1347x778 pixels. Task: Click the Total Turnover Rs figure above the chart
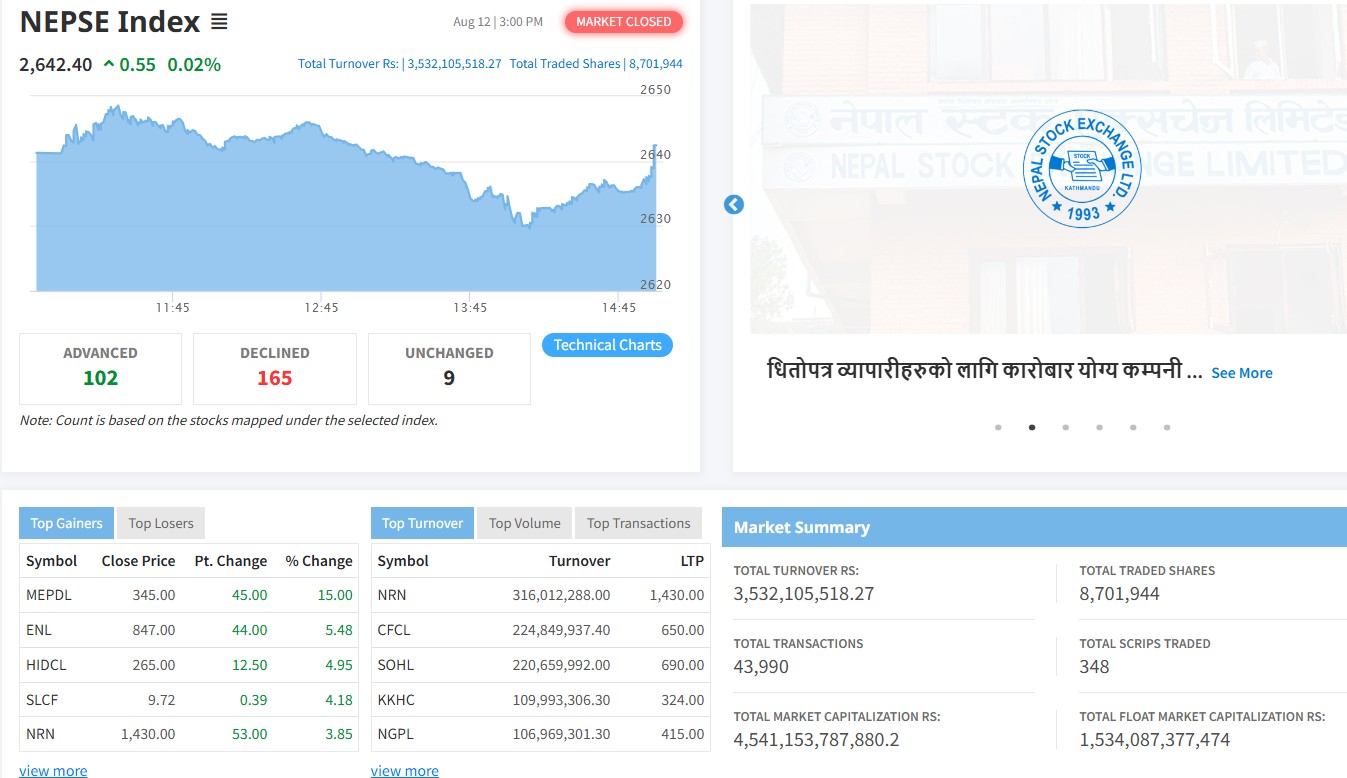click(399, 64)
